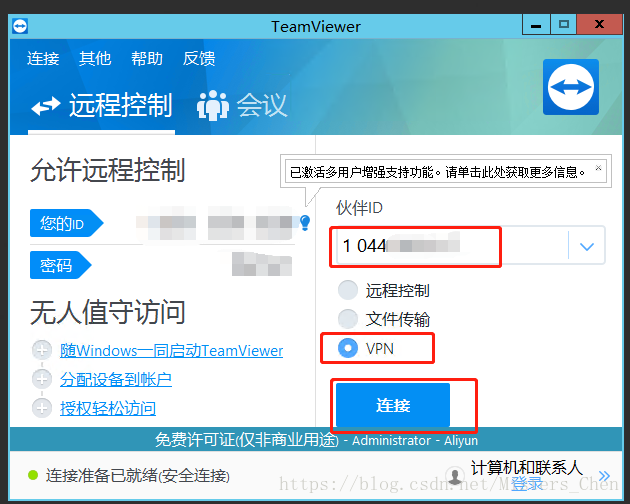
Task: Expand contacts panel with double chevron
Action: [604, 476]
